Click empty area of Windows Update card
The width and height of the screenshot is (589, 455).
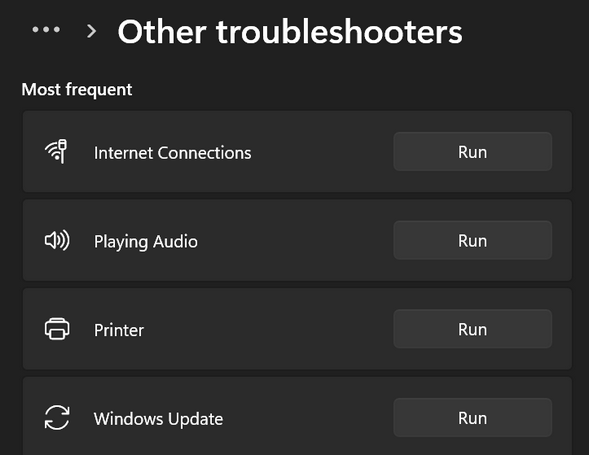click(x=308, y=417)
